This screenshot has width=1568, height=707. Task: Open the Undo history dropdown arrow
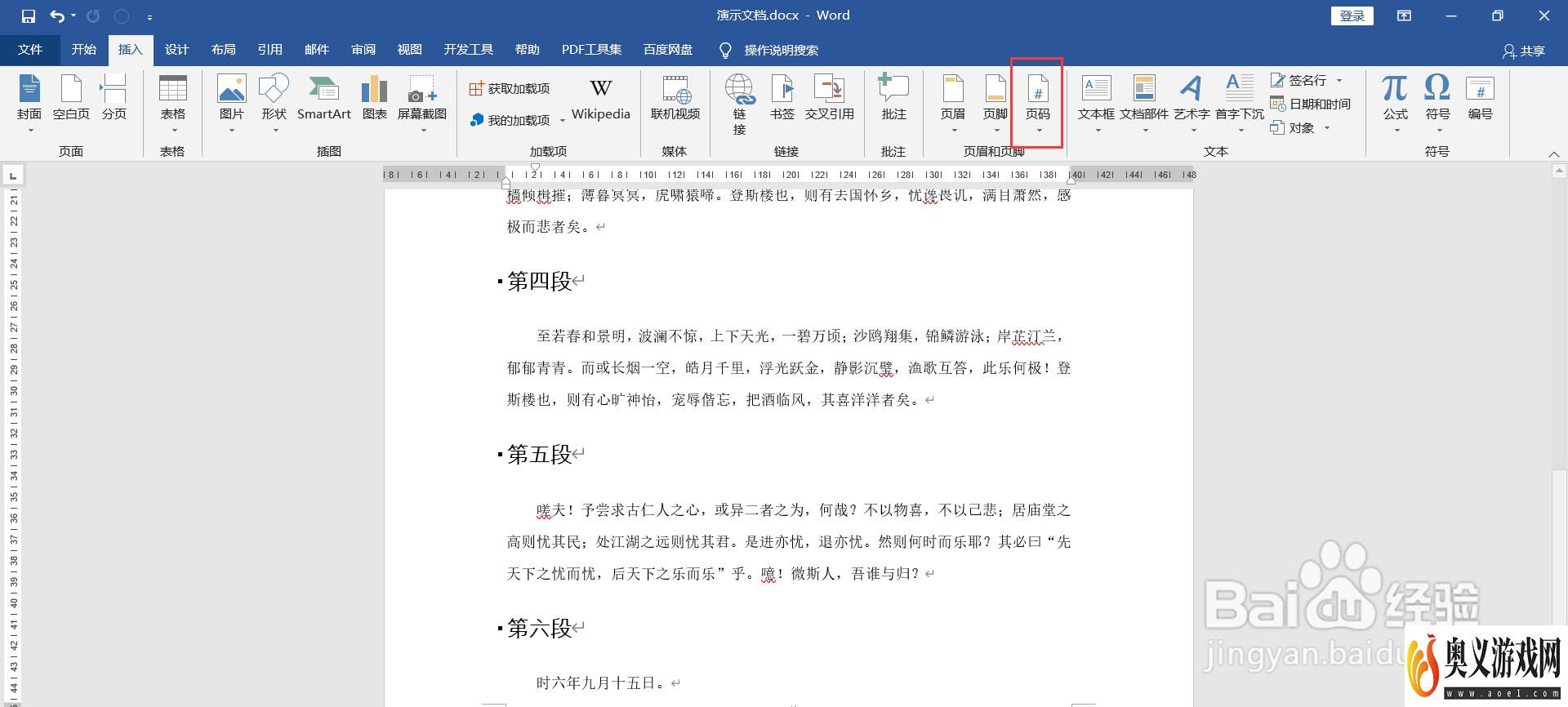(73, 16)
